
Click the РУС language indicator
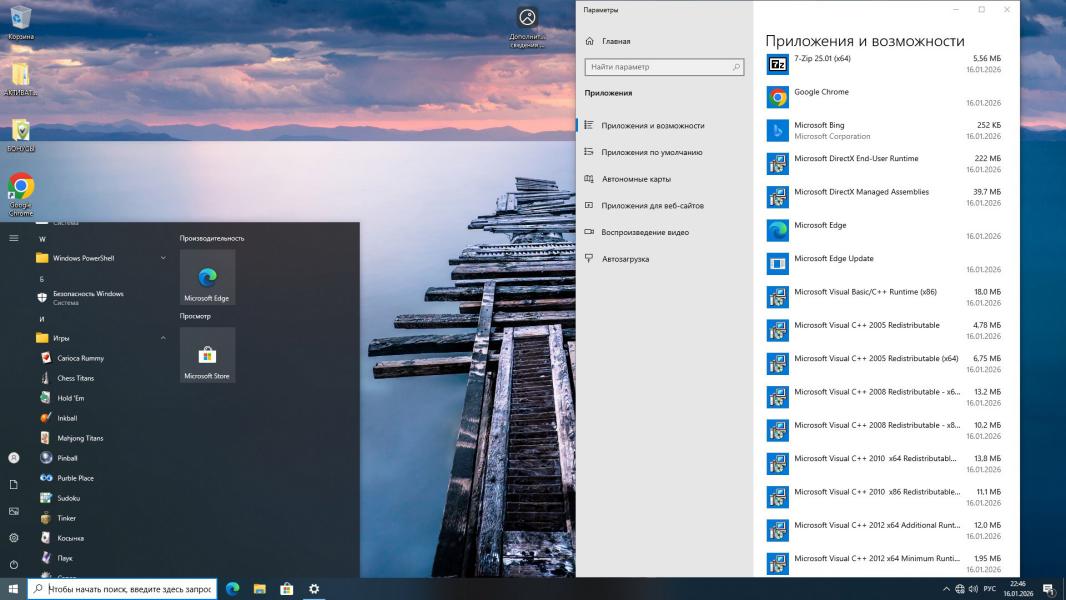point(989,589)
